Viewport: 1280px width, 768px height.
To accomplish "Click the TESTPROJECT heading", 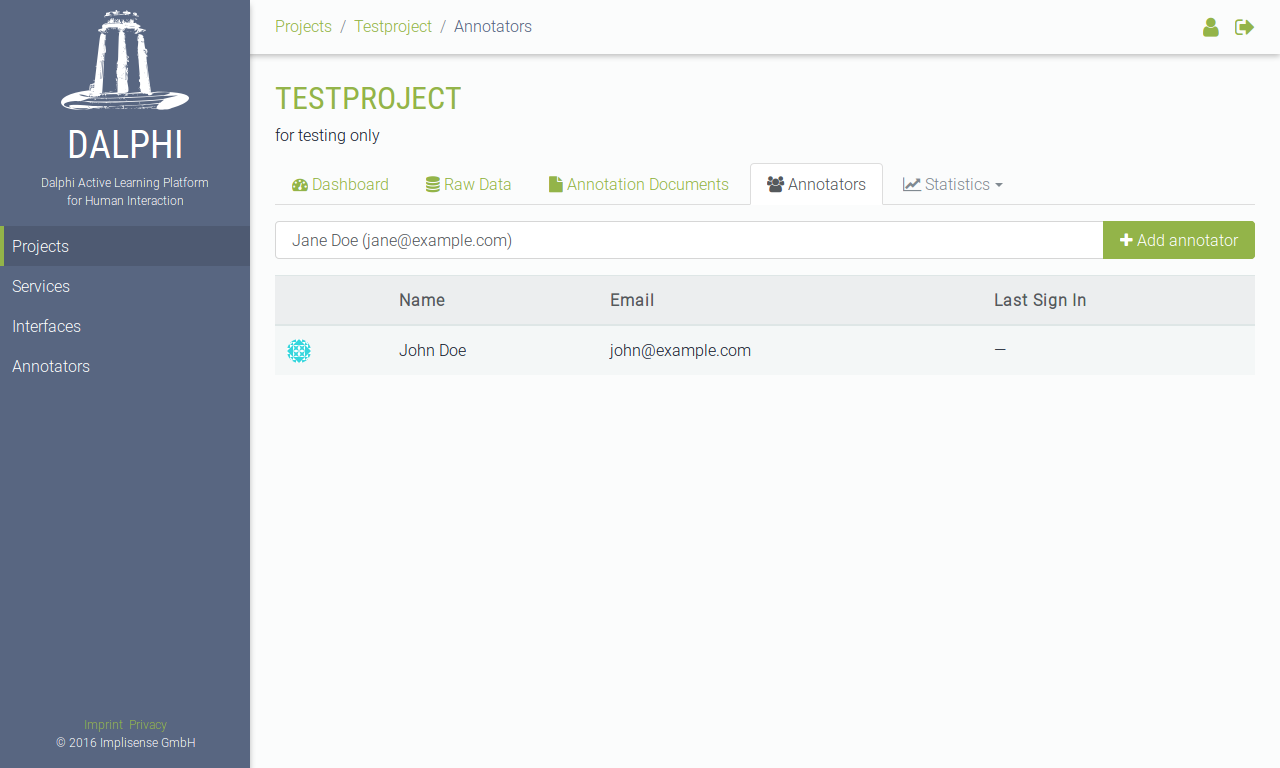I will pos(368,98).
